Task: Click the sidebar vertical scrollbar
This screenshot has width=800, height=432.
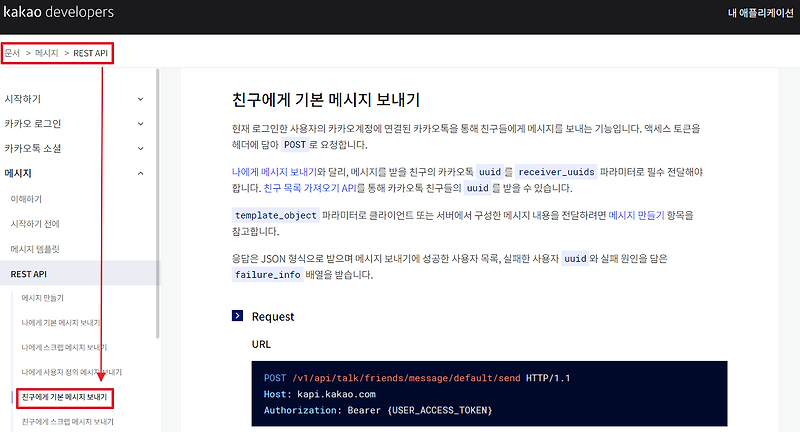Action: point(158,204)
